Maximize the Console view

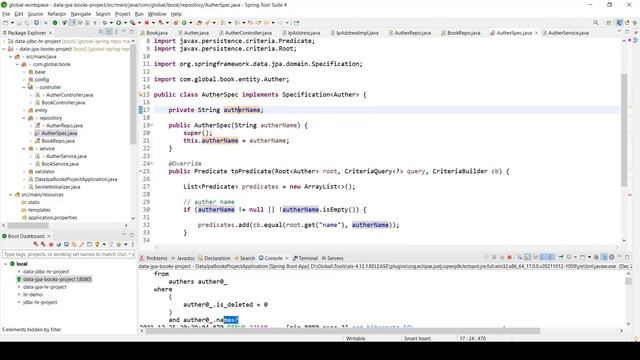627,257
